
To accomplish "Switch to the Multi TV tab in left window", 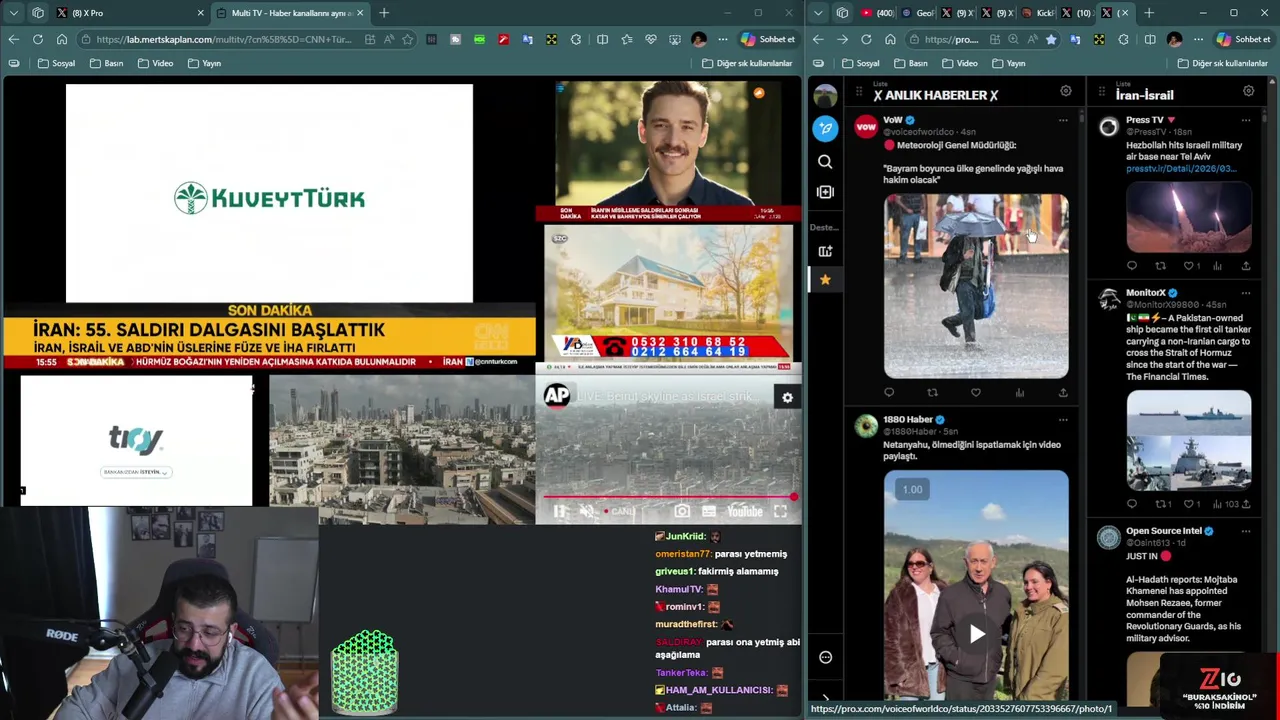I will [290, 13].
